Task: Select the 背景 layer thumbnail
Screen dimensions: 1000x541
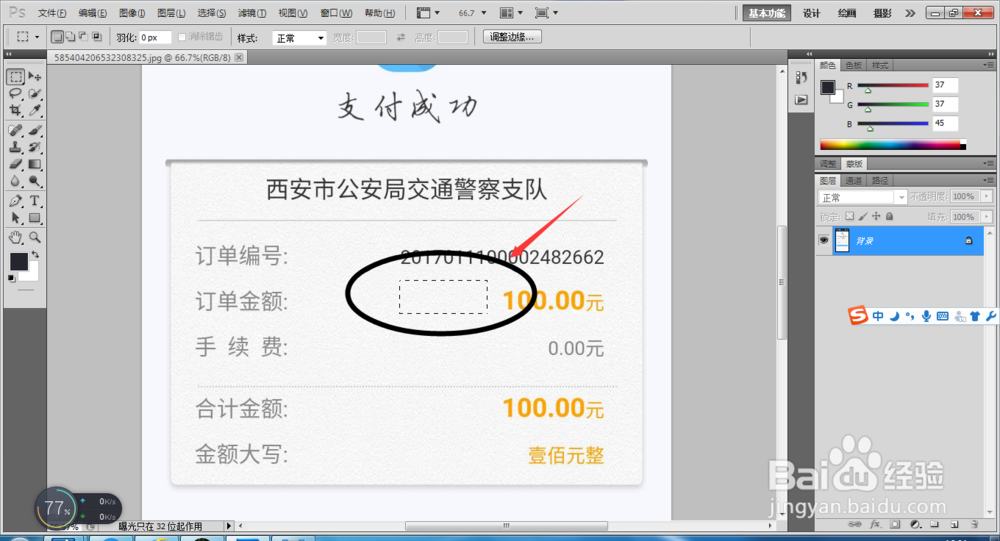Action: (842, 241)
